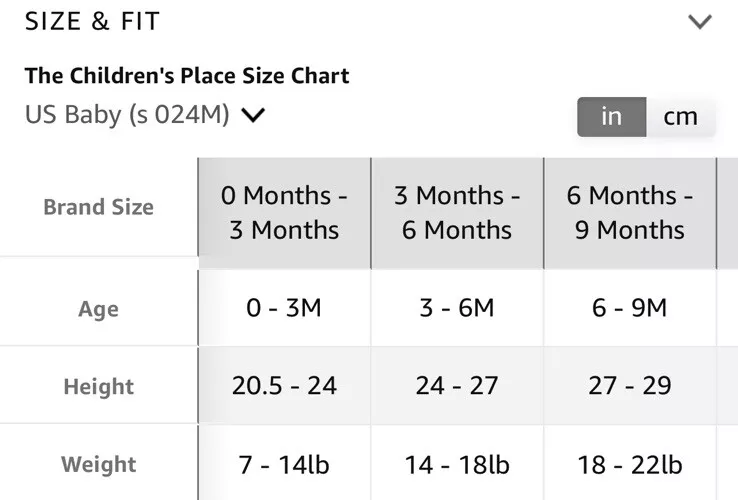Viewport: 738px width, 500px height.
Task: Collapse the Size & Fit section chevron
Action: pos(700,22)
